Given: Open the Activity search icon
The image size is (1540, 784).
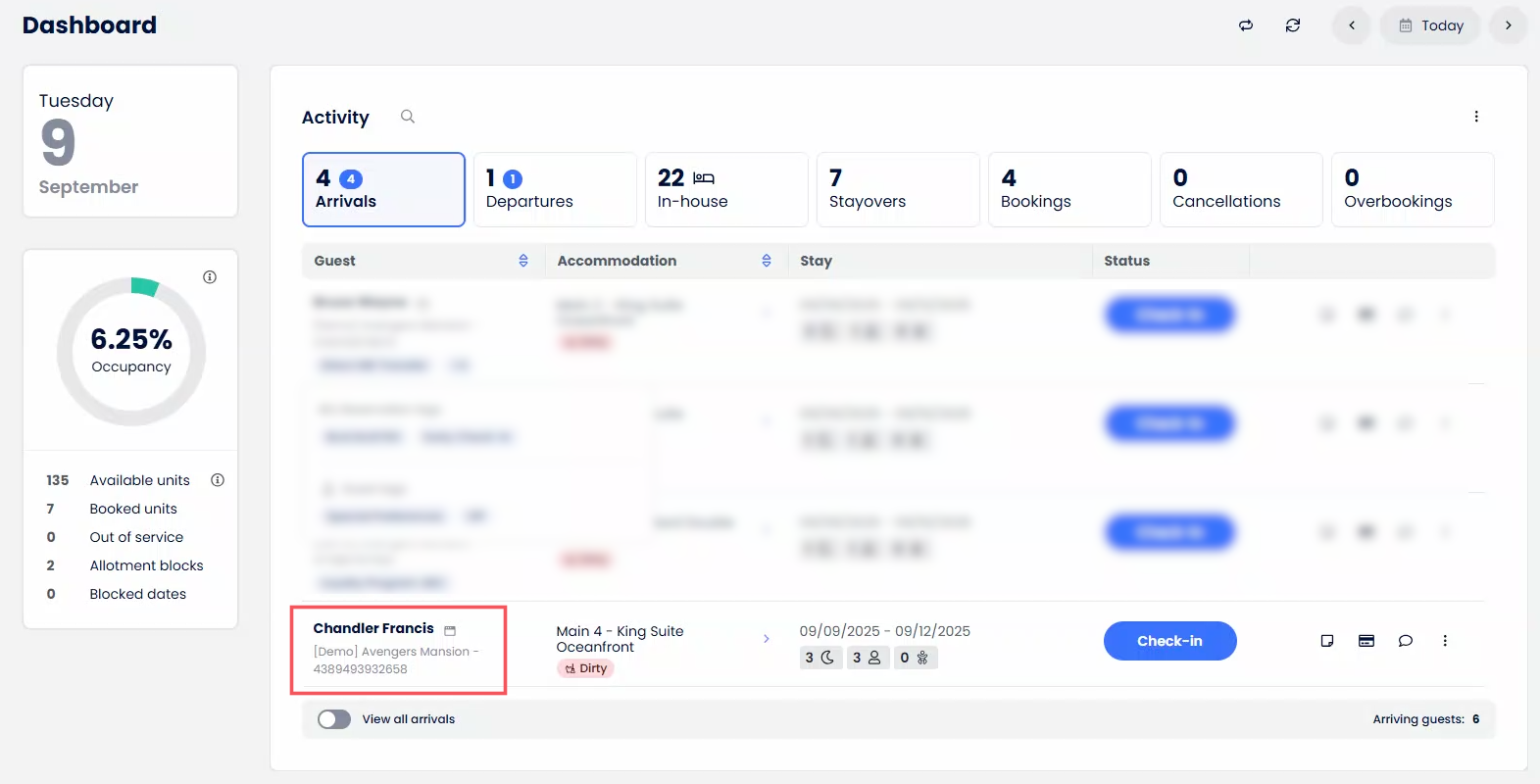Looking at the screenshot, I should click(408, 117).
